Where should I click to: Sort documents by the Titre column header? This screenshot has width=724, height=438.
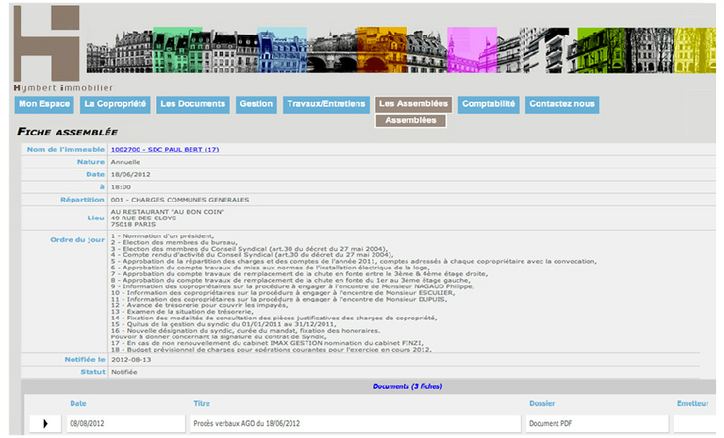pos(201,403)
